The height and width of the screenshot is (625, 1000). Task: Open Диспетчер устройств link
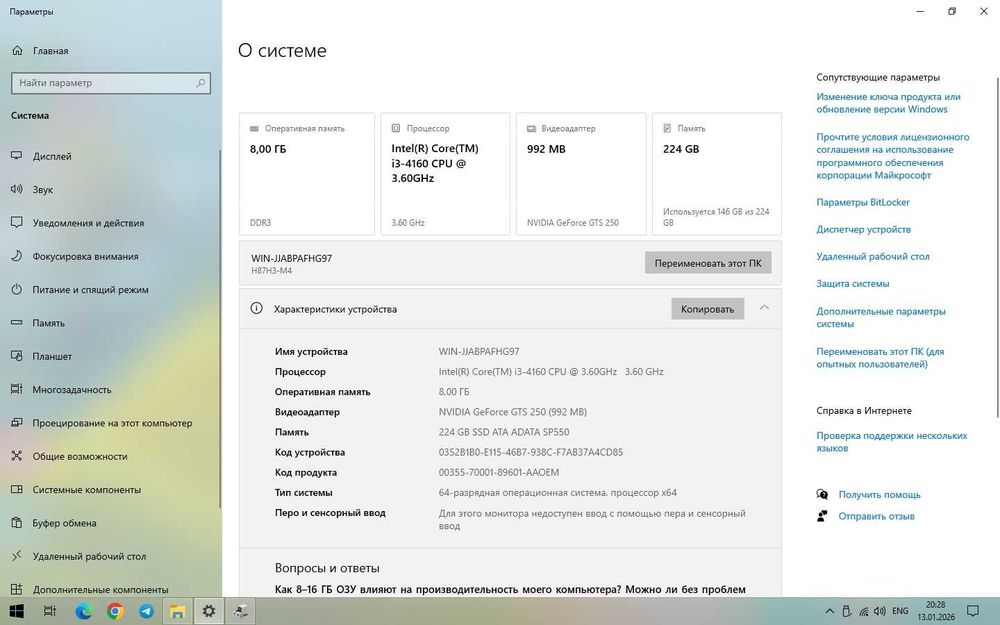tap(864, 229)
